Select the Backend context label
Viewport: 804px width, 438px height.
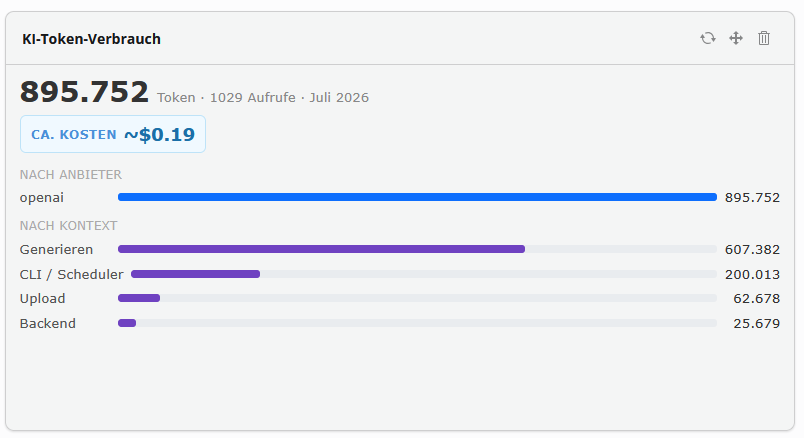click(48, 323)
